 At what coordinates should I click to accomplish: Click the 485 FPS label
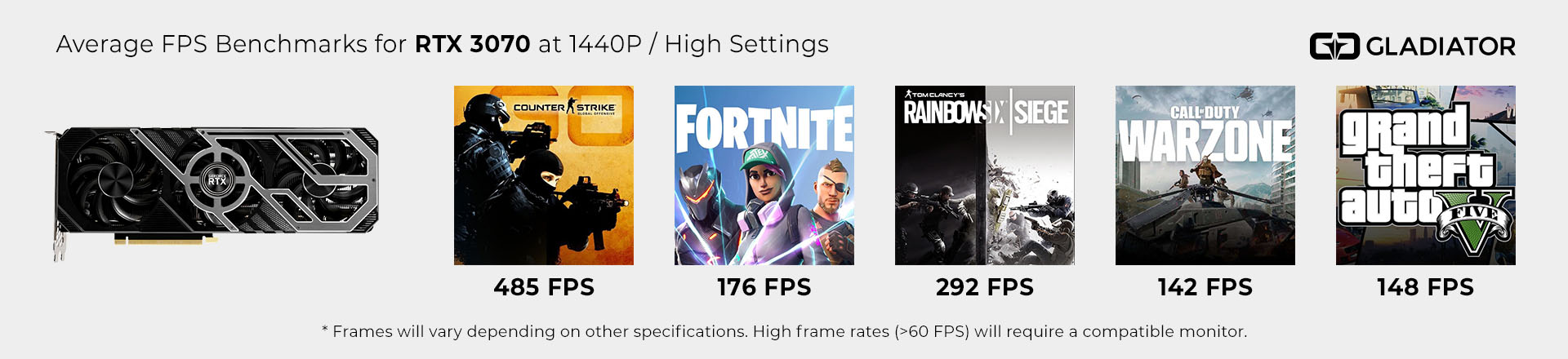[544, 287]
